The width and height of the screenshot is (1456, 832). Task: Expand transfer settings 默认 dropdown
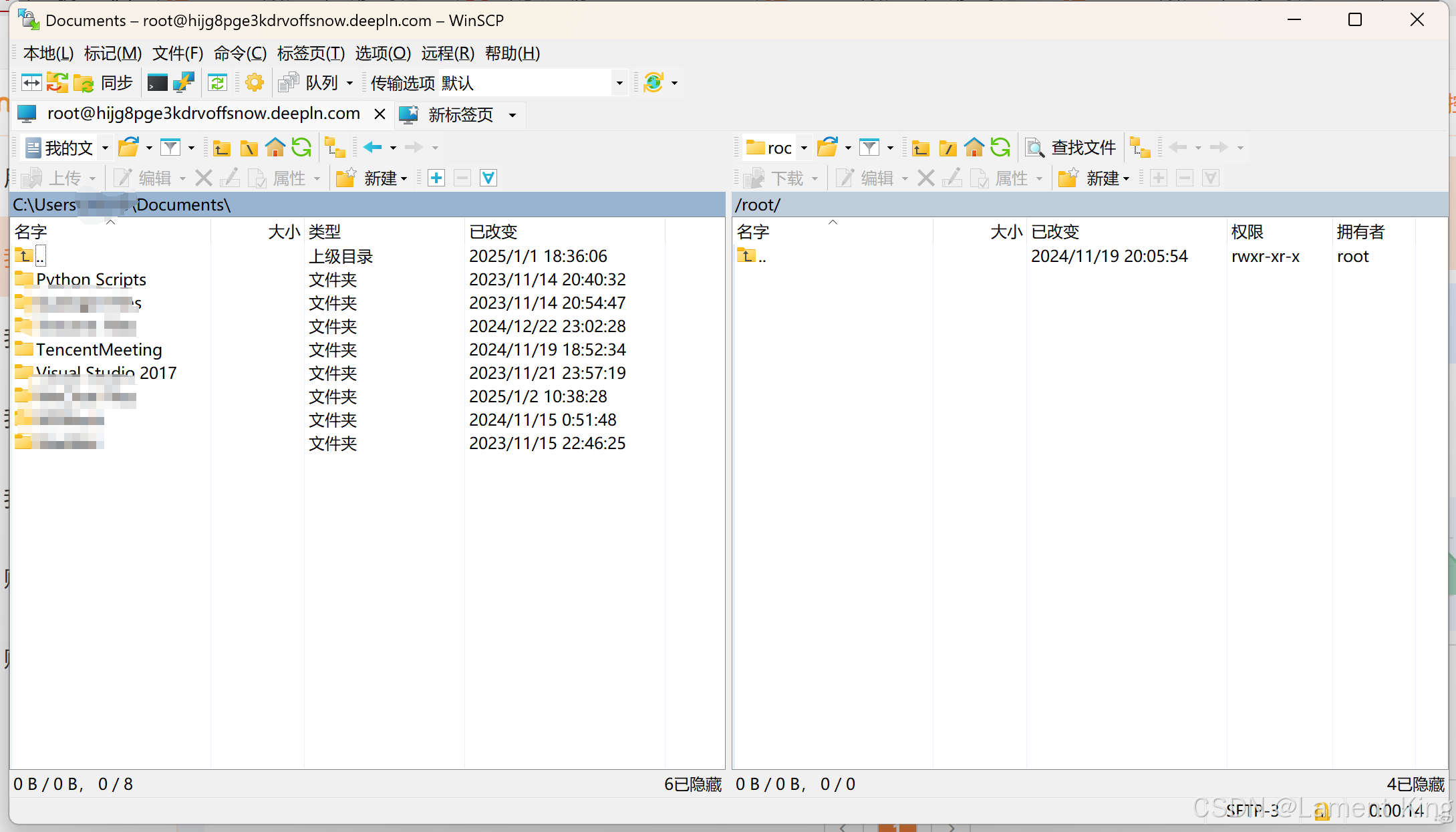click(x=619, y=84)
